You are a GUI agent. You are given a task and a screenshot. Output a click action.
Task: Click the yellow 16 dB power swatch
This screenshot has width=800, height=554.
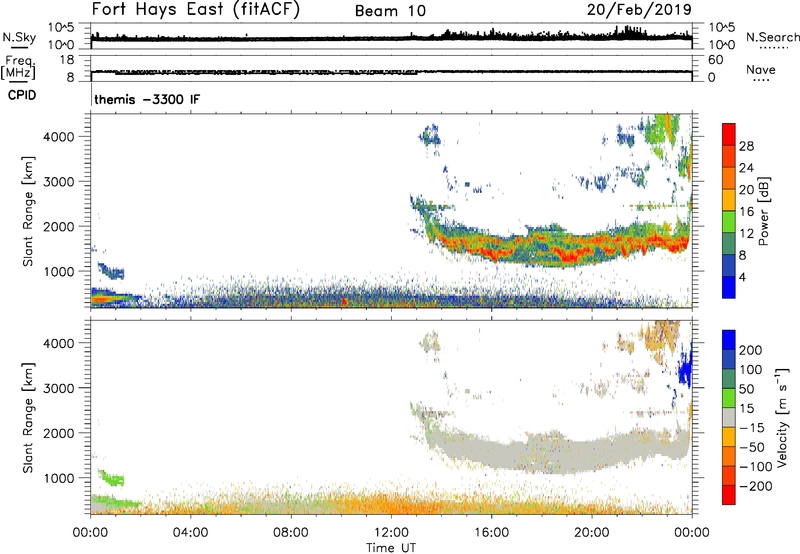[729, 200]
